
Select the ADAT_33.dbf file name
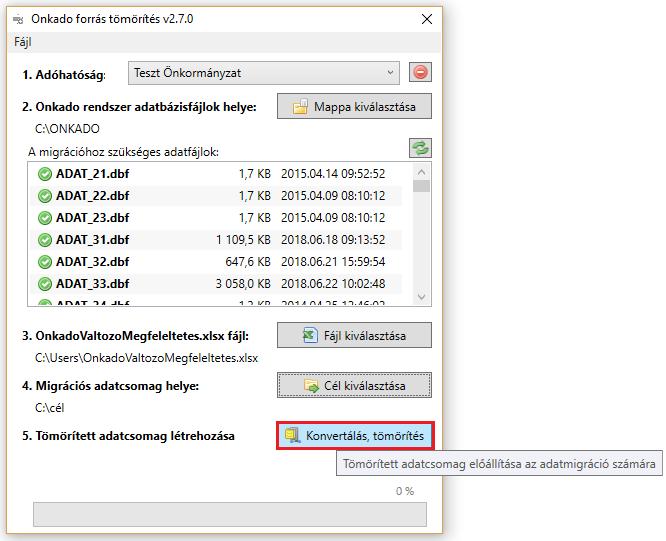coord(93,284)
